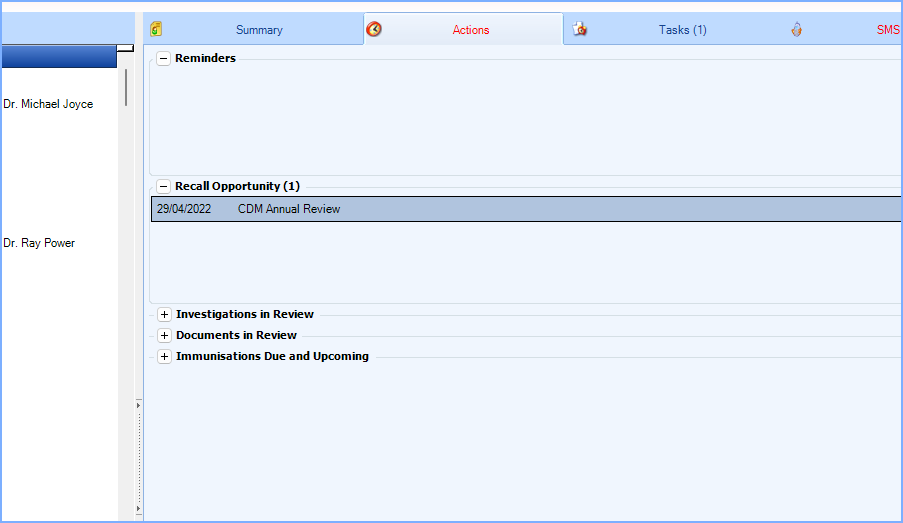Screen dimensions: 903x523
Task: Select the Actions tab label
Action: 470,30
